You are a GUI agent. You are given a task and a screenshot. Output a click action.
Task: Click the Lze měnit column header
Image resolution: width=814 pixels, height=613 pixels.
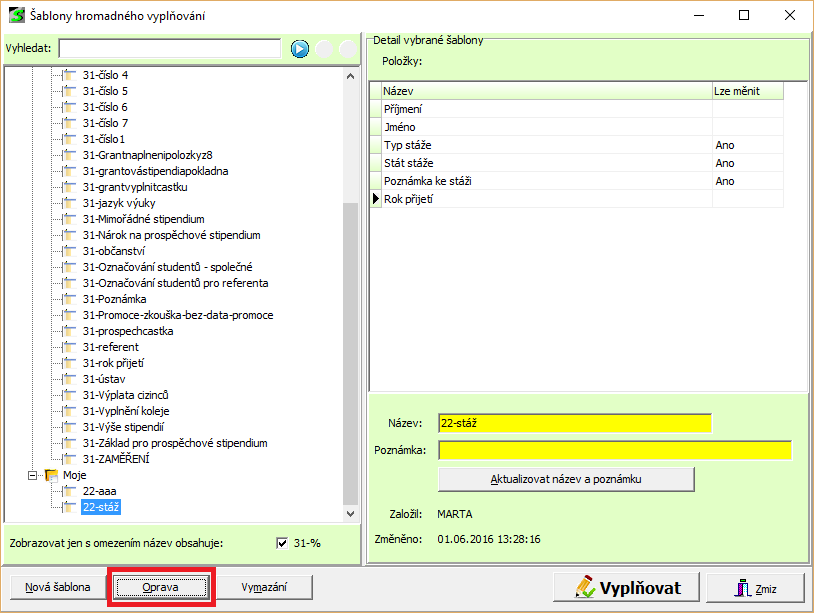coord(746,91)
